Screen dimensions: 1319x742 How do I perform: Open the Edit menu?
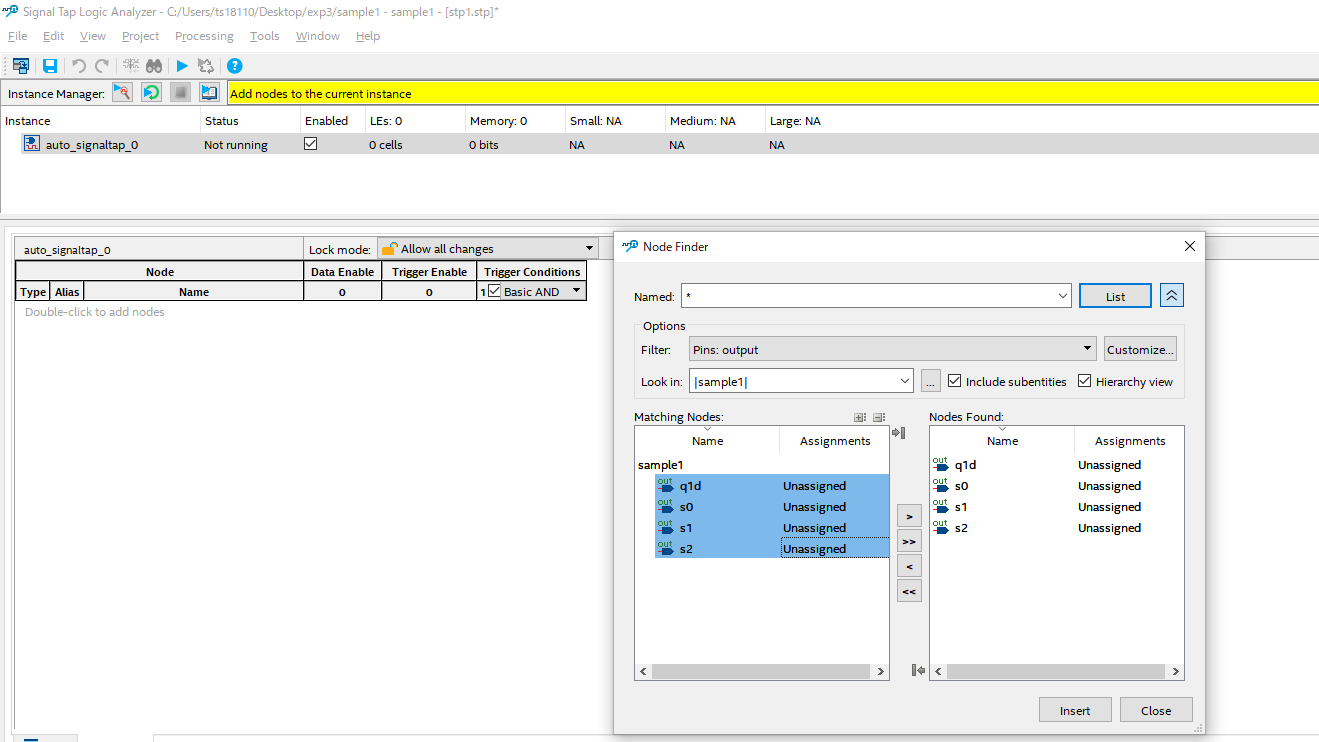(53, 36)
